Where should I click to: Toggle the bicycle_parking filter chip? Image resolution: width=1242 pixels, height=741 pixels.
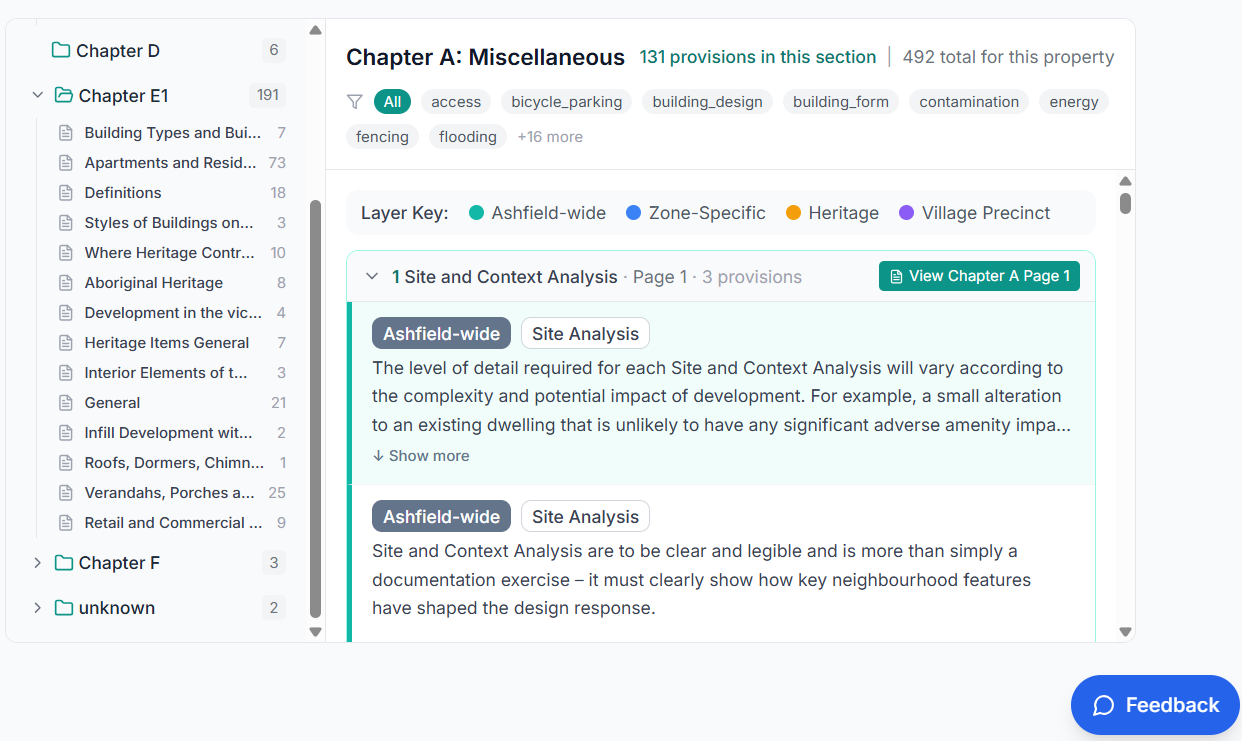pyautogui.click(x=566, y=102)
